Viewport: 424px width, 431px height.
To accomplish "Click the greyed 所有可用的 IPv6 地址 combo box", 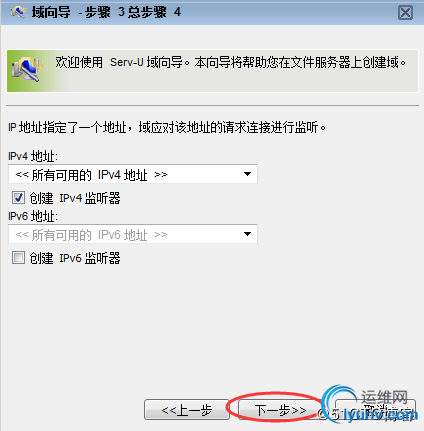I will pyautogui.click(x=133, y=234).
